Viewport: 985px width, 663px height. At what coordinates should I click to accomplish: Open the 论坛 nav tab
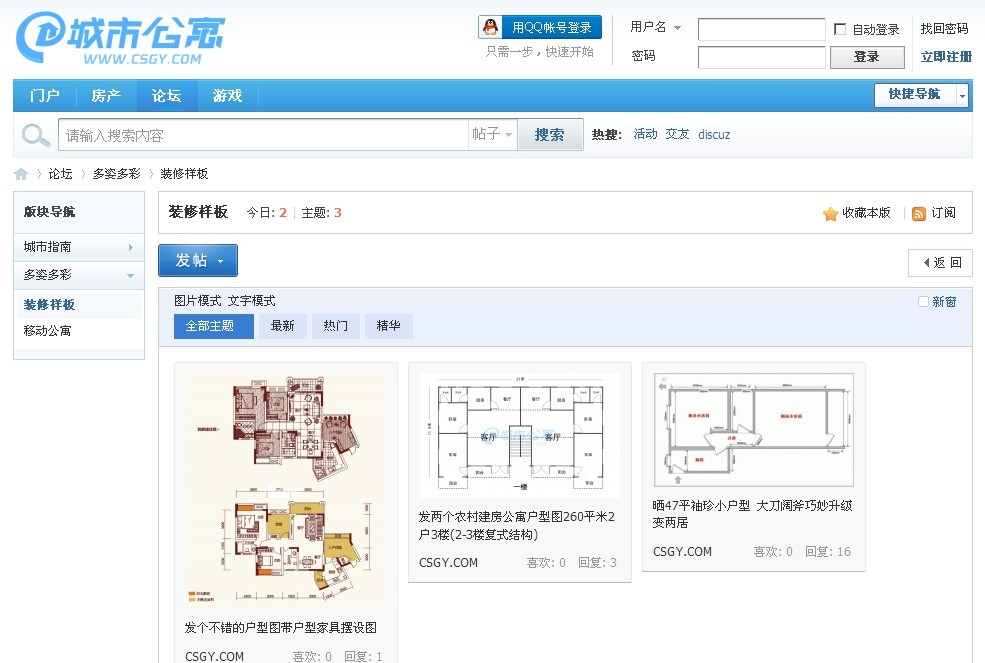166,96
